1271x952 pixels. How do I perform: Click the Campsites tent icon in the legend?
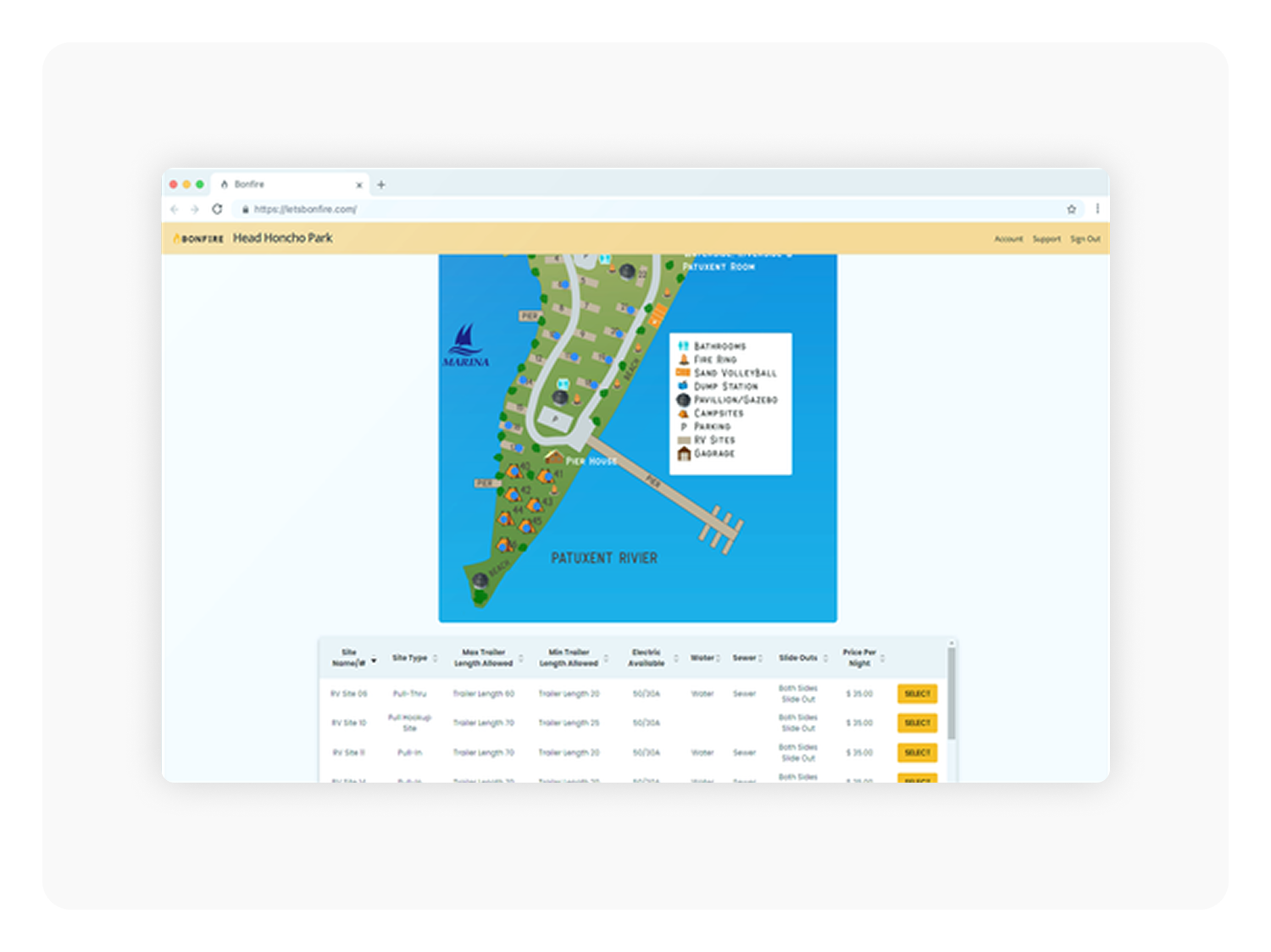(683, 413)
